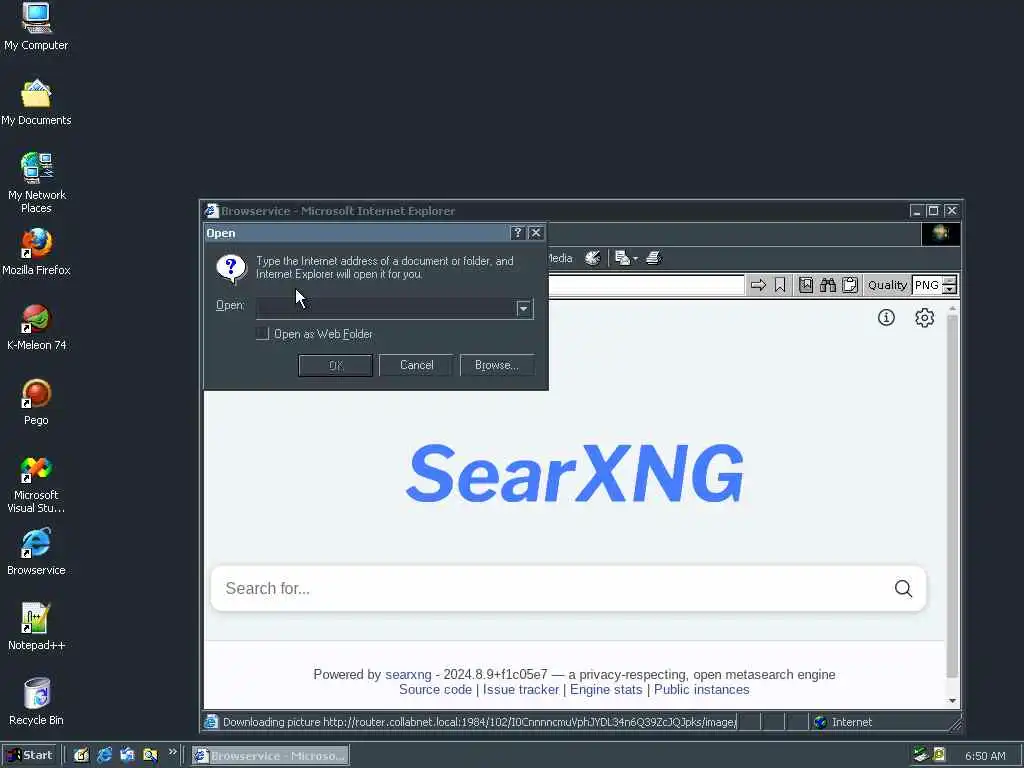Click the Go arrow in Browservice bar
Image resolution: width=1024 pixels, height=768 pixels.
(758, 285)
